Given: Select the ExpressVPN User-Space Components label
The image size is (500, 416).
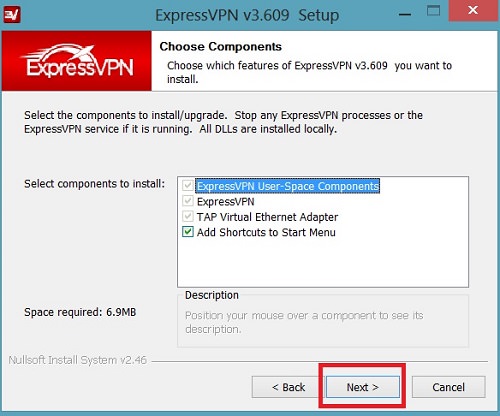Looking at the screenshot, I should 288,186.
